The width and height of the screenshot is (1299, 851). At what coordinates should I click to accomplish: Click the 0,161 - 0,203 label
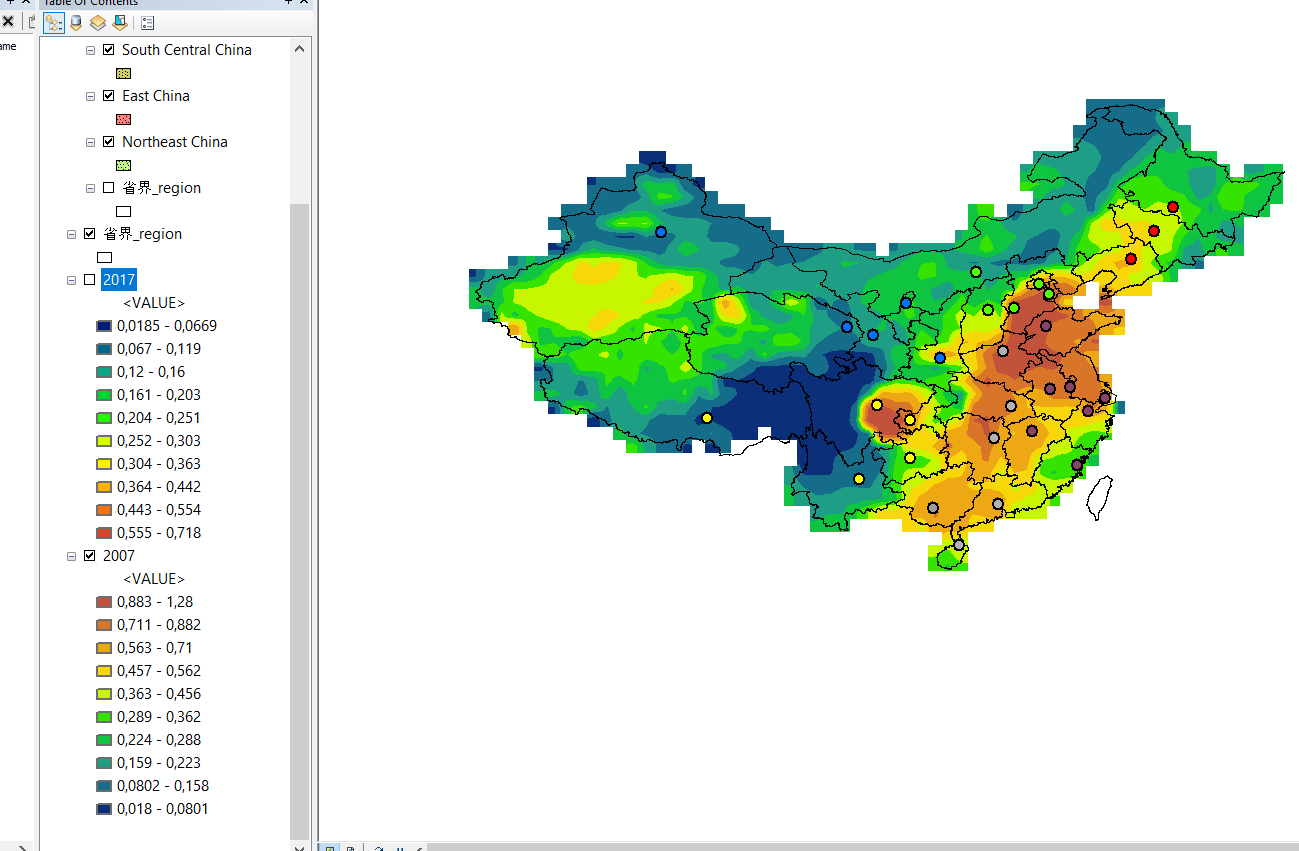(x=159, y=394)
